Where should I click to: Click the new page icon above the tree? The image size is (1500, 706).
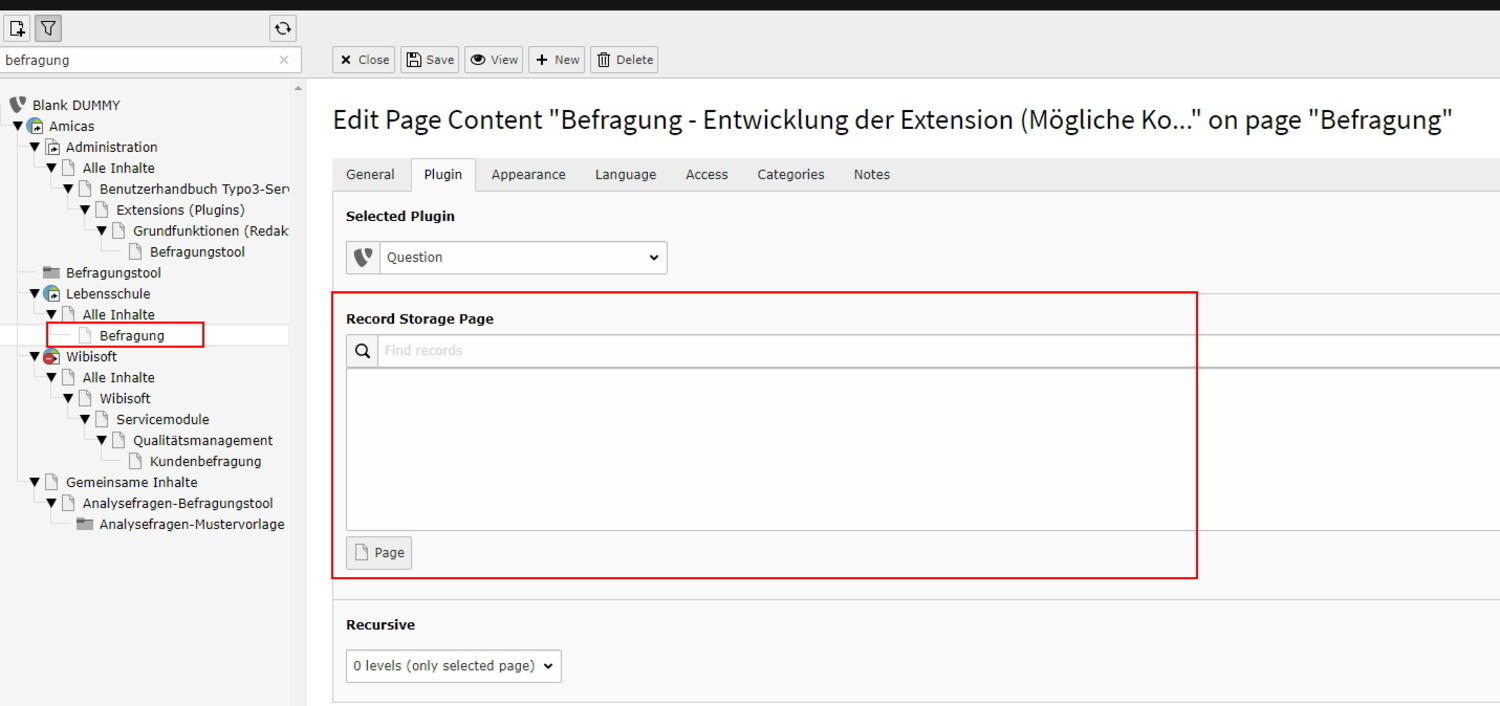tap(17, 29)
